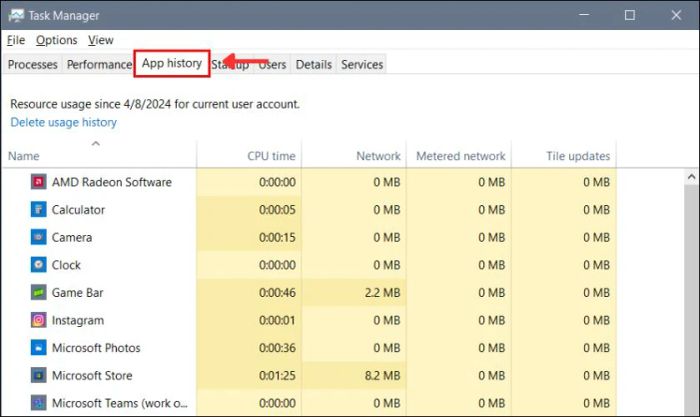The height and width of the screenshot is (417, 700).
Task: Click the resource usage since 4/8/2024 text
Action: click(155, 104)
